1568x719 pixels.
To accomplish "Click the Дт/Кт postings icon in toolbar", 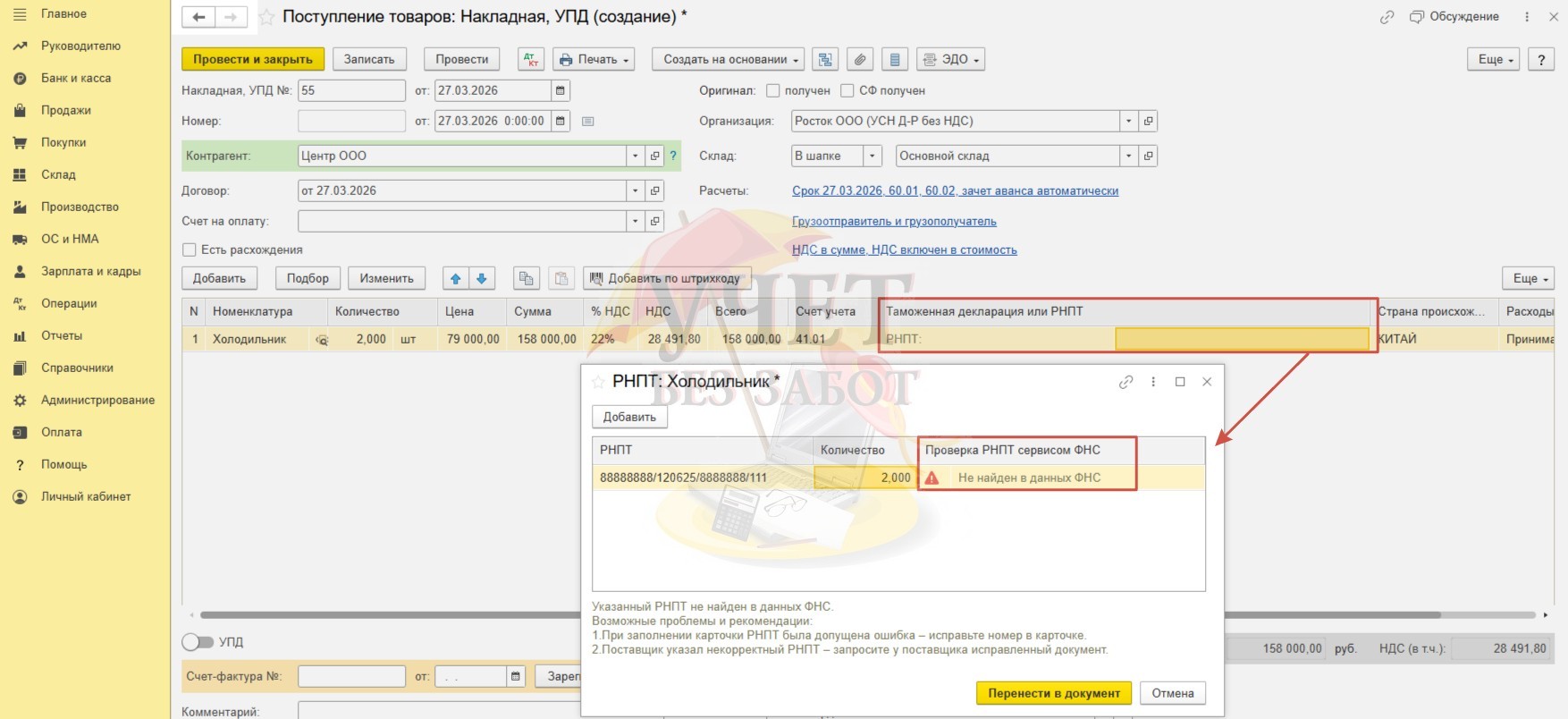I will tap(531, 59).
